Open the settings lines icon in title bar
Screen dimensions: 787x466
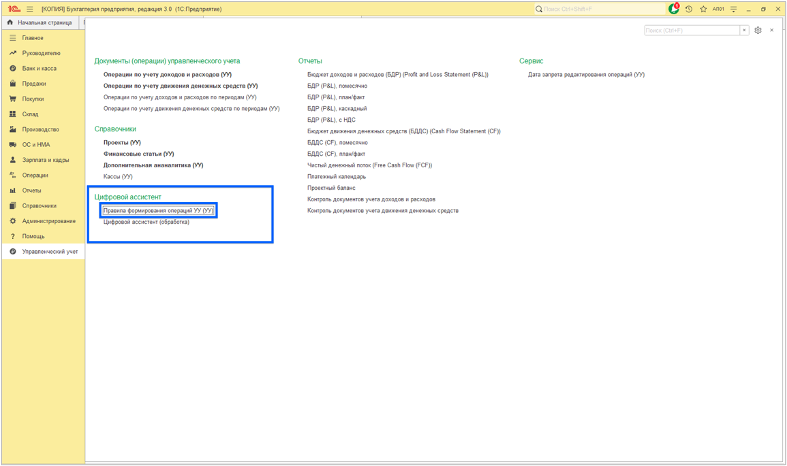tap(733, 9)
